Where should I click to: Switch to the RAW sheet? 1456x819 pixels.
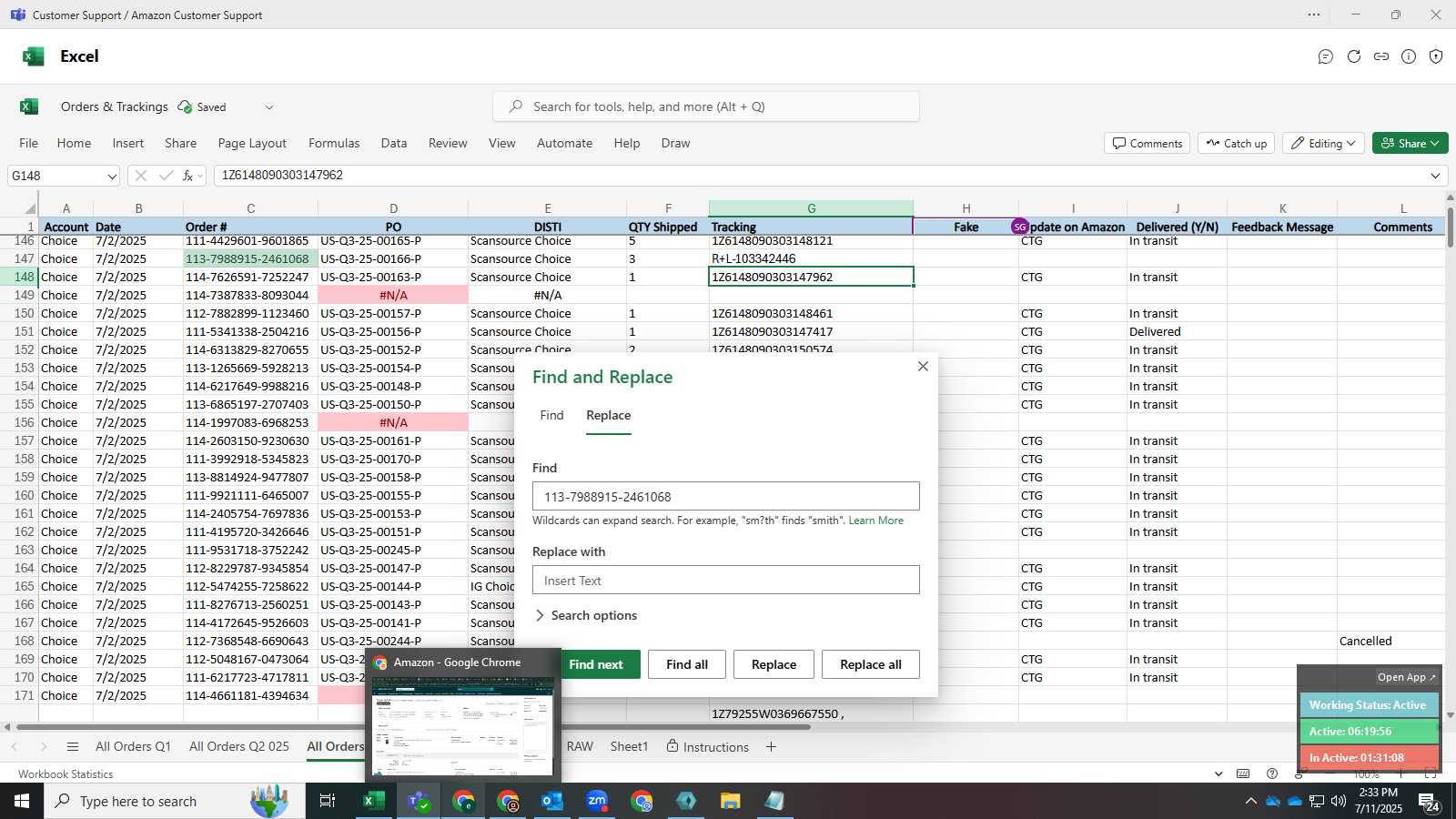point(580,746)
